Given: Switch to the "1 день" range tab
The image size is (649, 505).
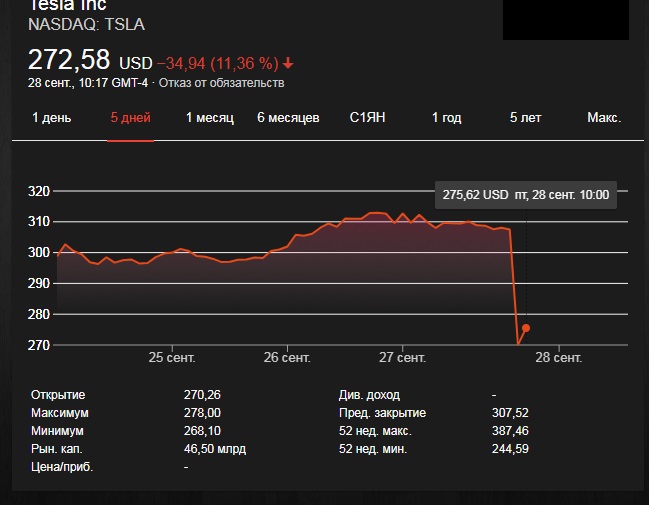Looking at the screenshot, I should tap(52, 118).
